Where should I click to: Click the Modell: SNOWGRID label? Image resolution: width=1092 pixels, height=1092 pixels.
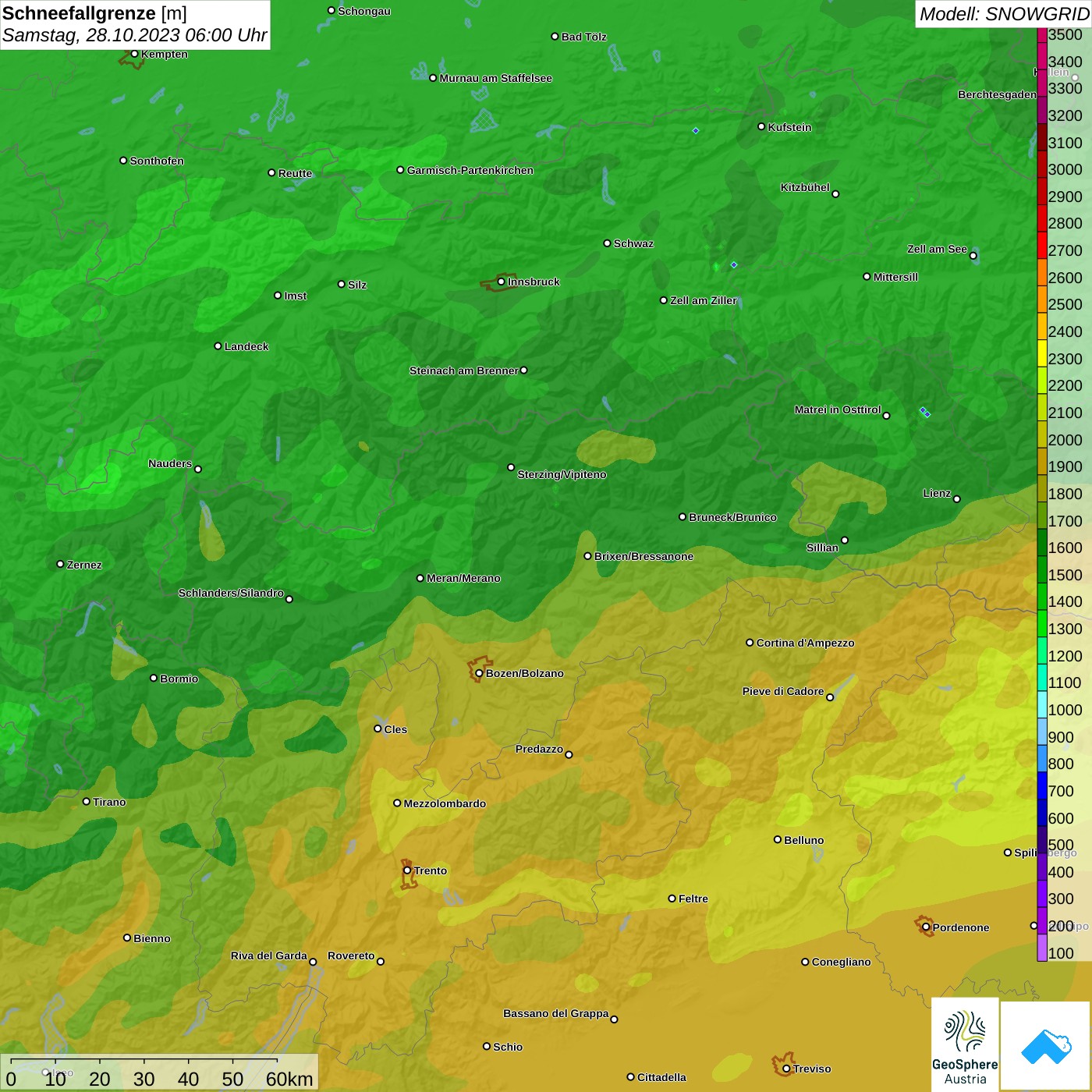pyautogui.click(x=1004, y=14)
